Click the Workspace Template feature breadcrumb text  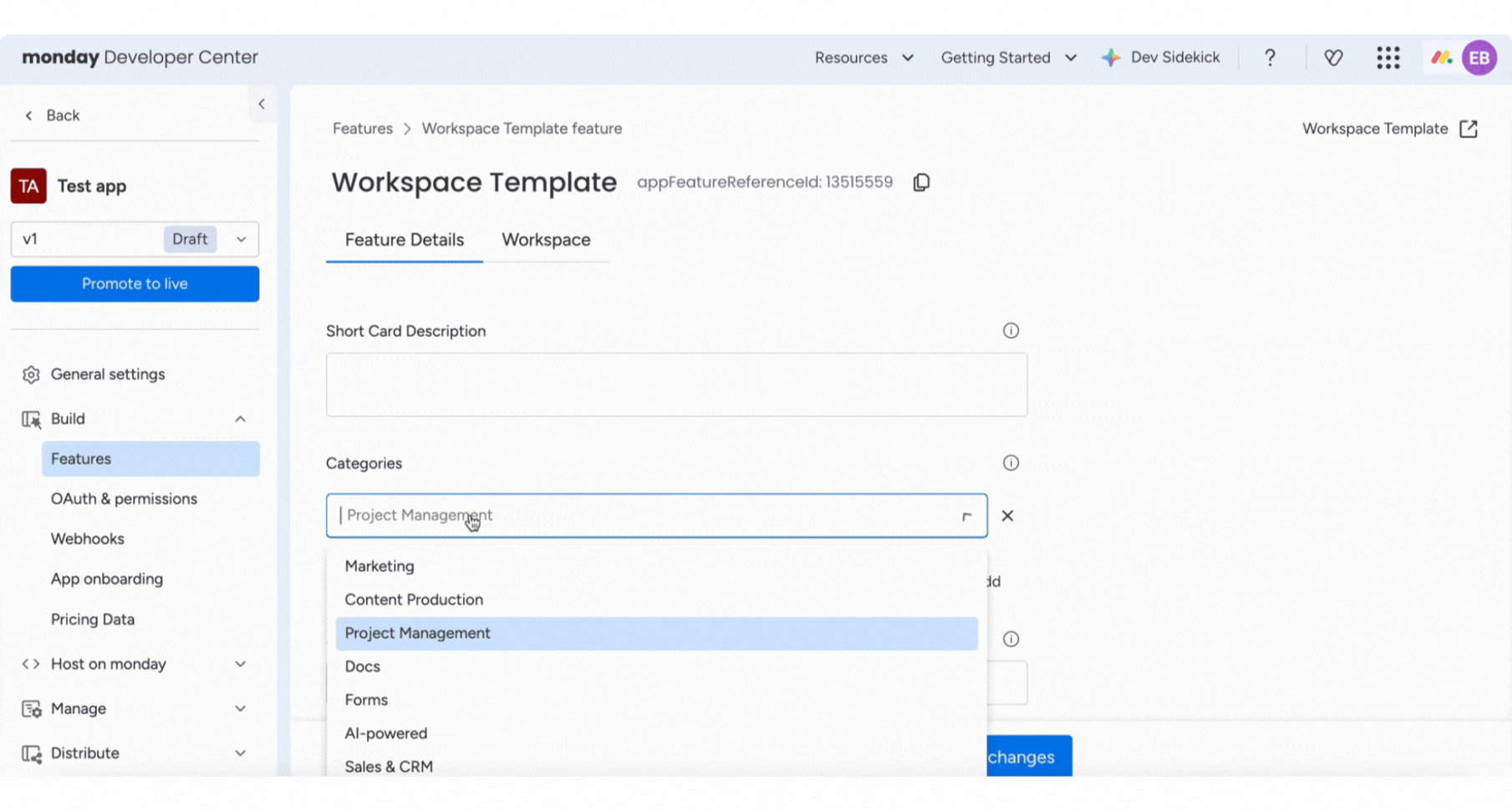(522, 129)
